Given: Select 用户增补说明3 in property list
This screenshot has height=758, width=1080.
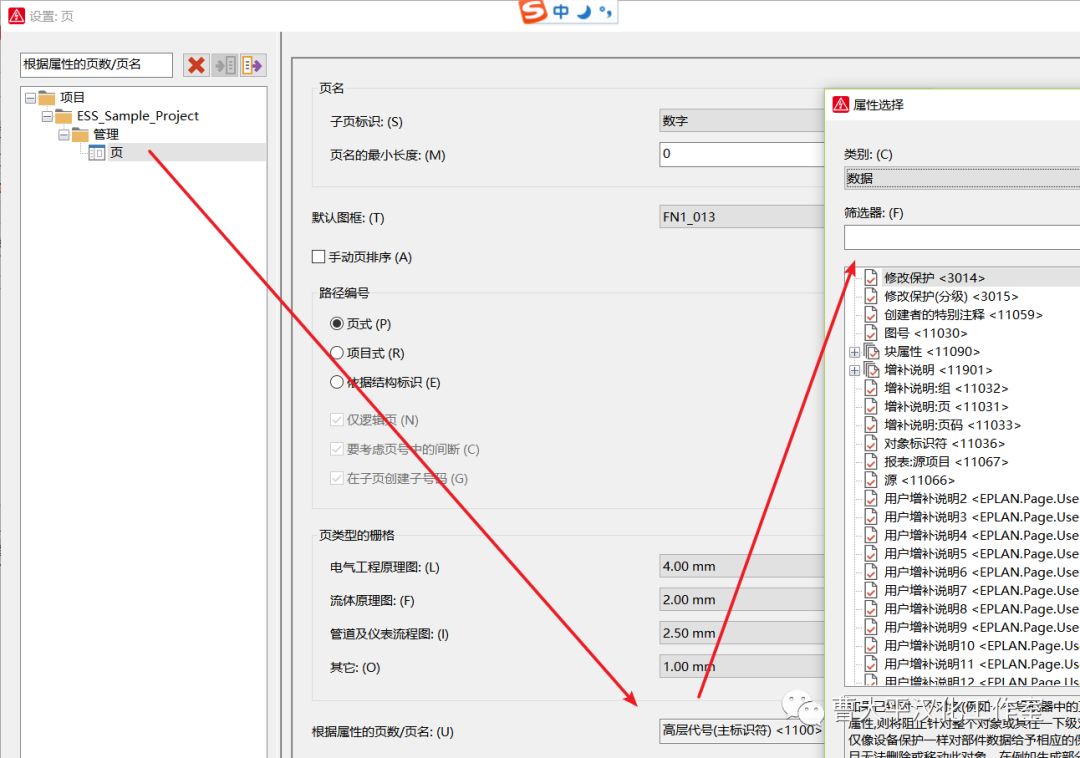Looking at the screenshot, I should tap(981, 517).
